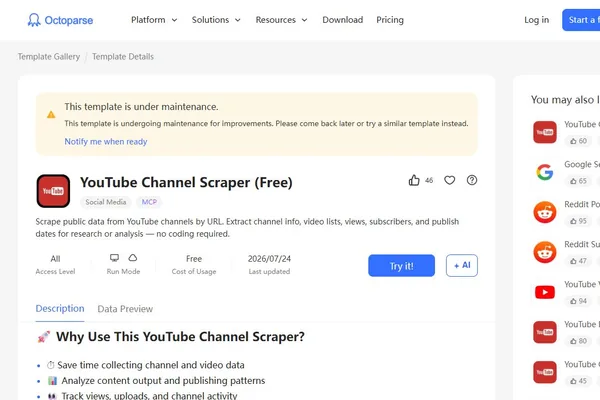Open Reddit Su... template title in sidebar
600x400 pixels.
pos(582,245)
